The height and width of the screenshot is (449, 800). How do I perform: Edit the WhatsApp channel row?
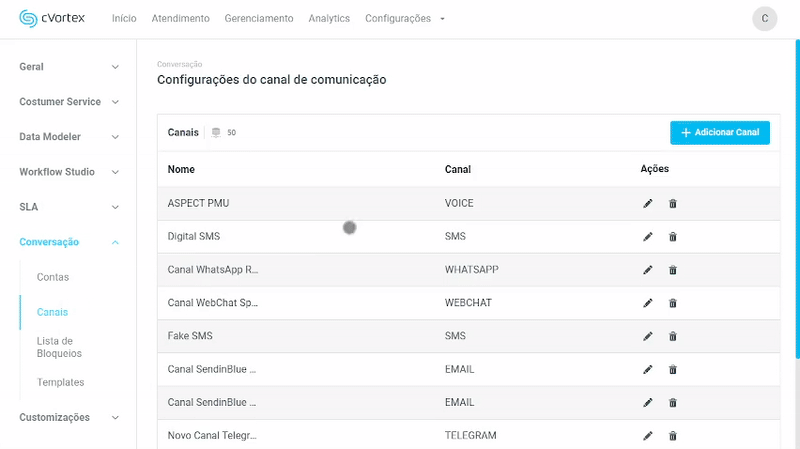pos(647,270)
